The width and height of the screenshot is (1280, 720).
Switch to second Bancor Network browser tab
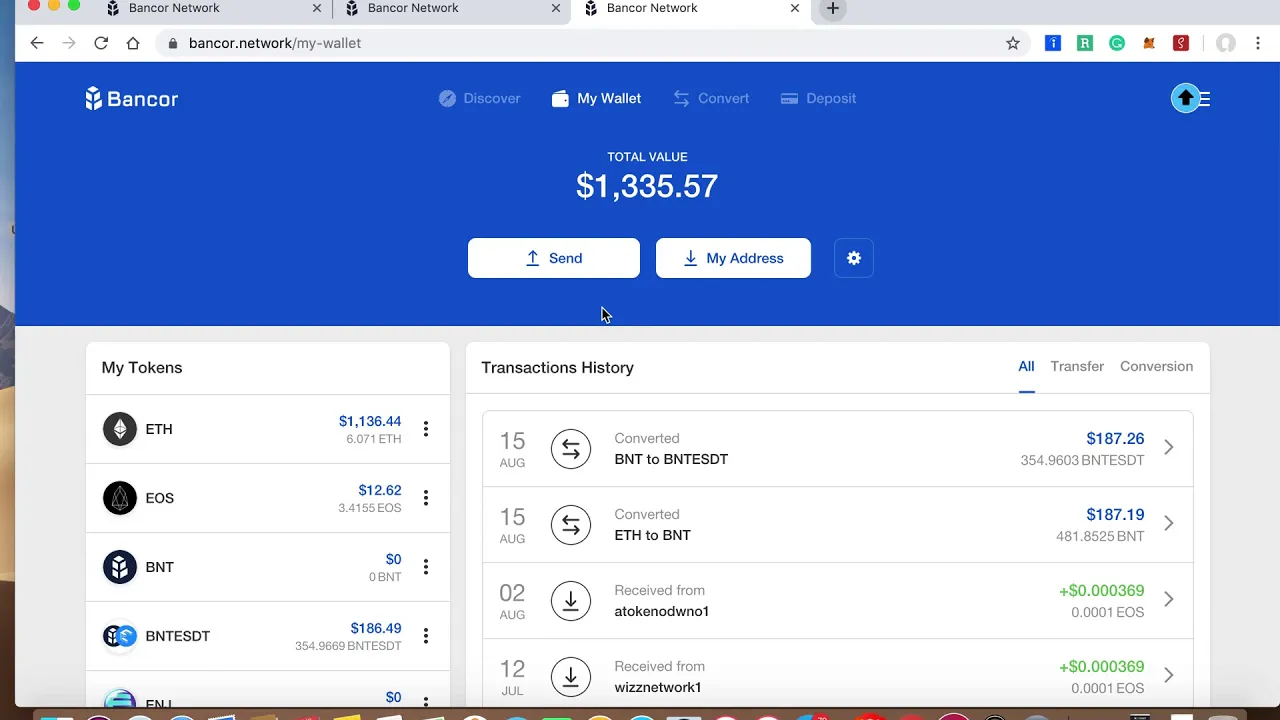(x=452, y=9)
